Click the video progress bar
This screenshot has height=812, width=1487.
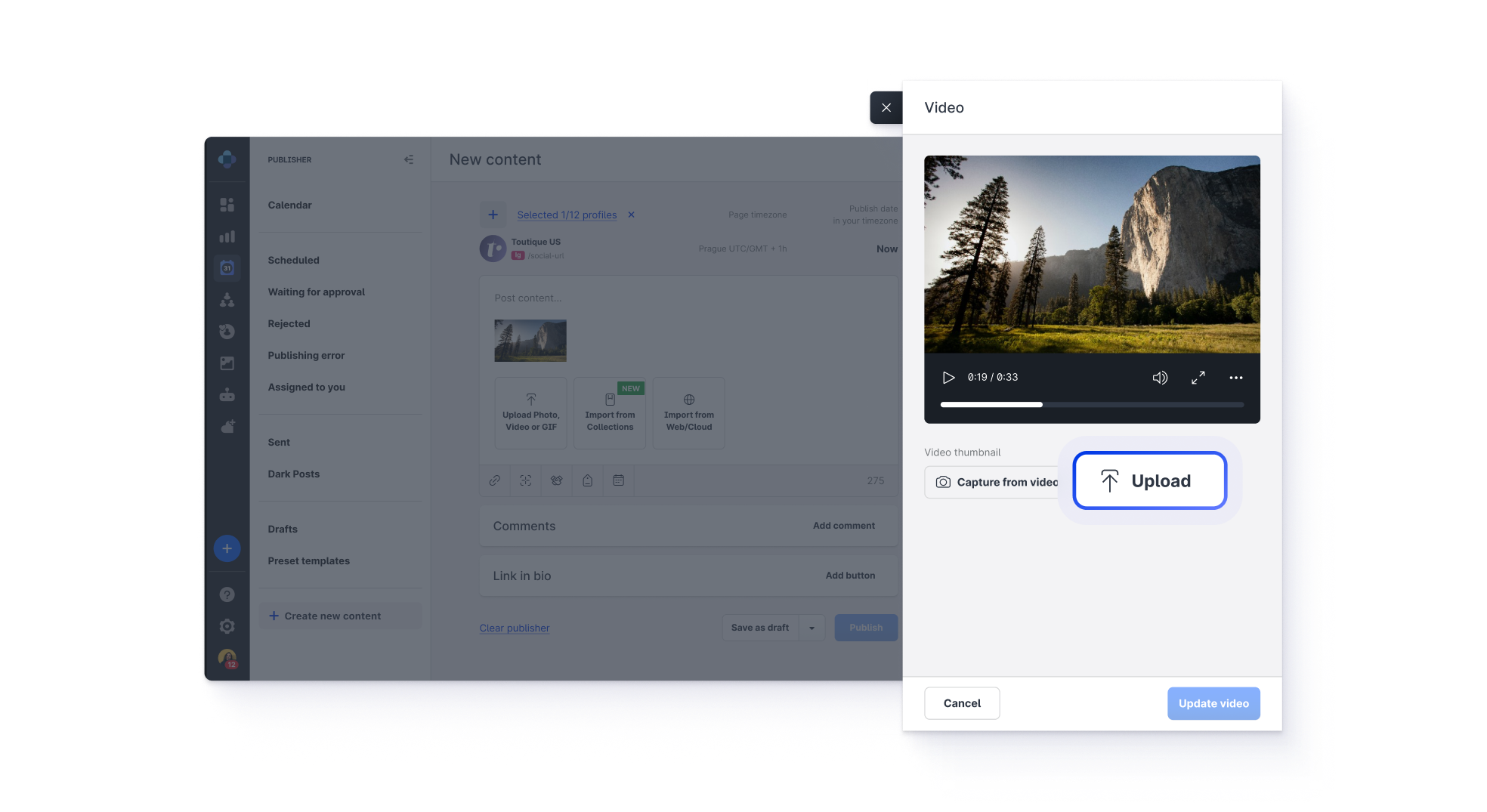pyautogui.click(x=1091, y=405)
